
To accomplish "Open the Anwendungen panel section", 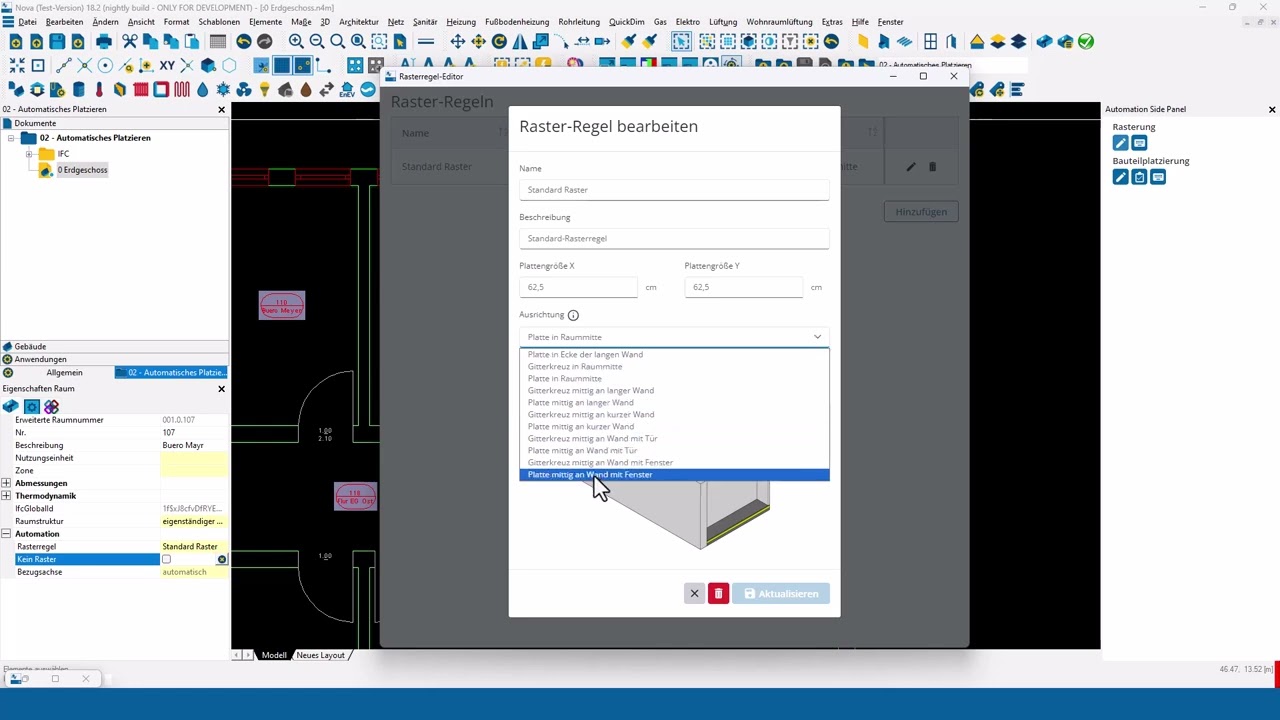I will point(115,359).
